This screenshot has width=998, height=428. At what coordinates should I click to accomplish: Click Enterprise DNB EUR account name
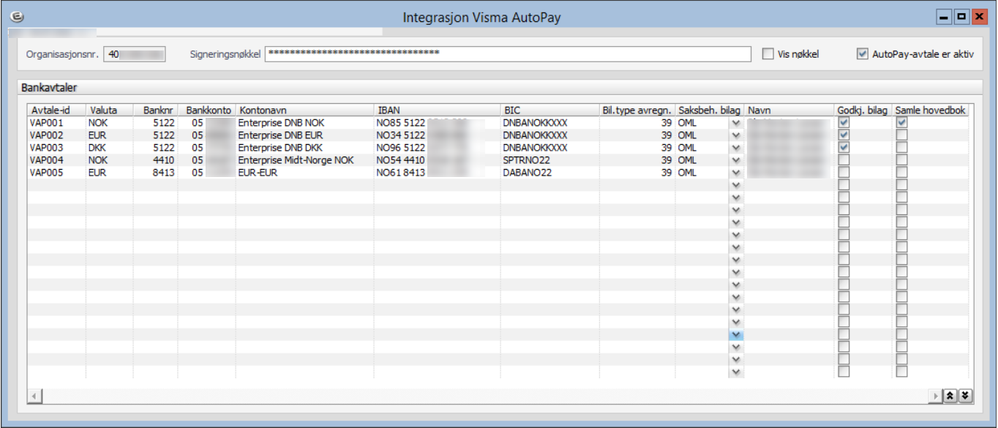coord(305,135)
